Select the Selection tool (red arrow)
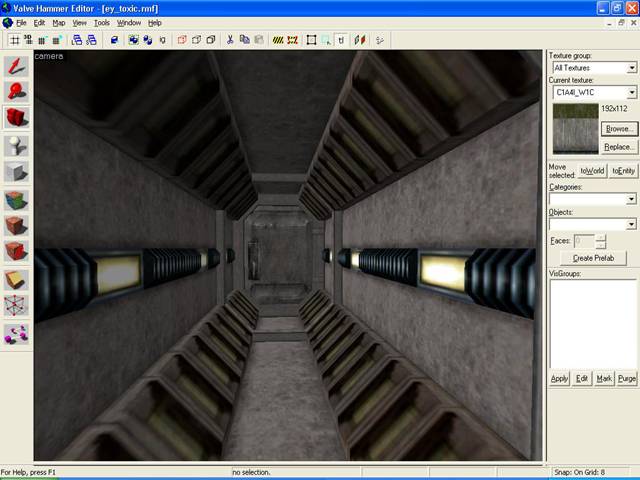This screenshot has width=640, height=480. pyautogui.click(x=16, y=66)
